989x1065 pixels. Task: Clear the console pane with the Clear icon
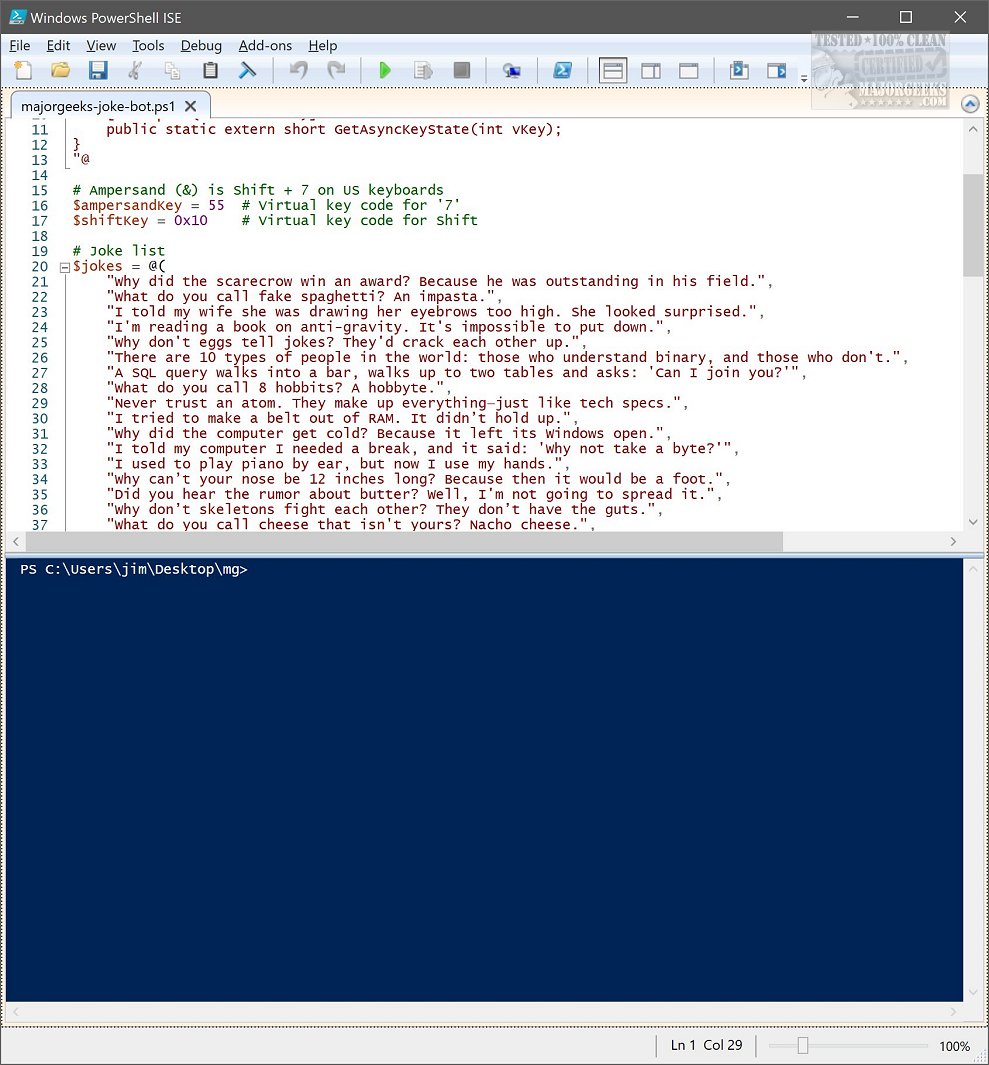click(x=248, y=70)
